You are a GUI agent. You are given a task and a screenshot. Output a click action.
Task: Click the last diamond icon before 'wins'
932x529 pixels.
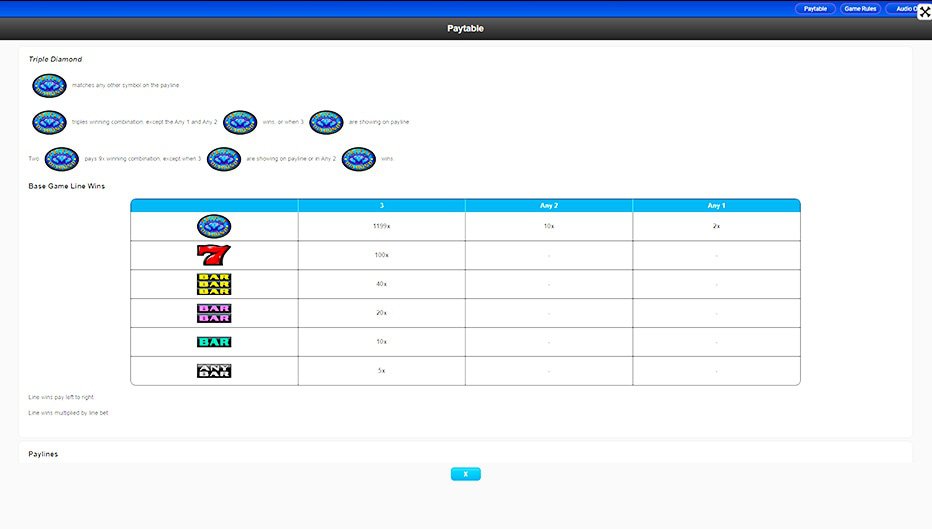(359, 159)
